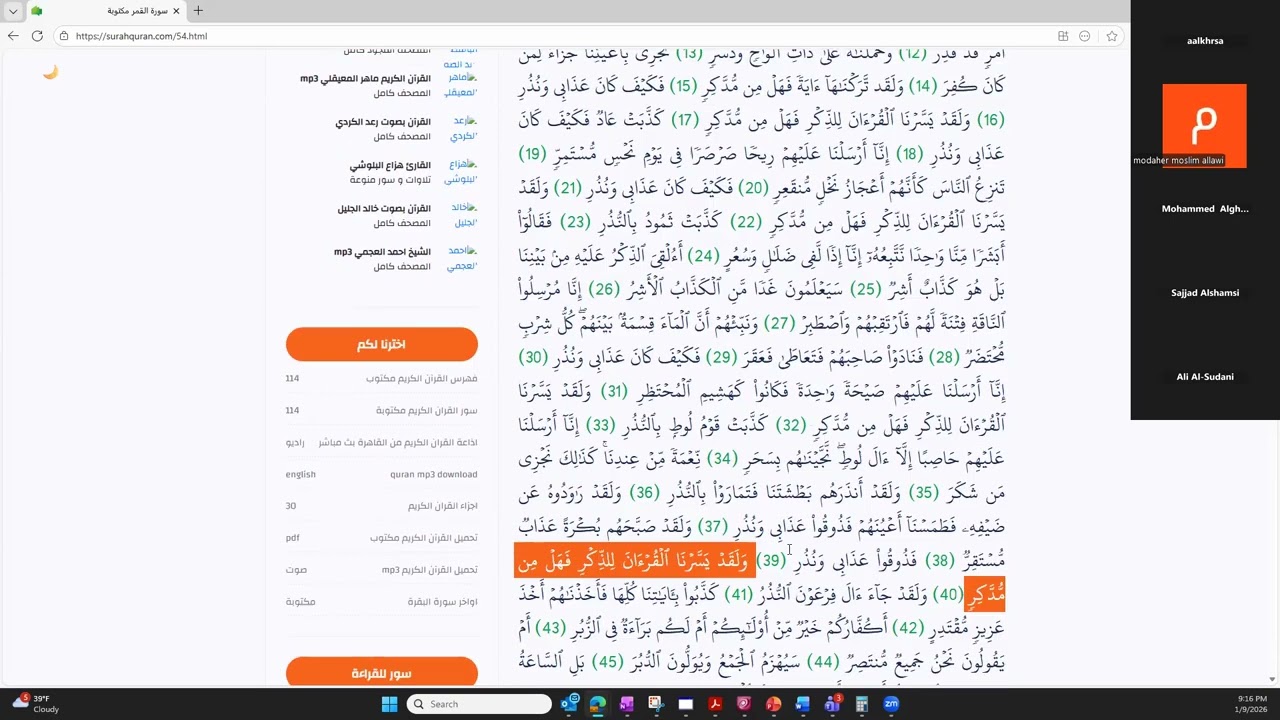Select Mohammed Algh... participant in Zoom
The image size is (1280, 720).
tap(1205, 209)
